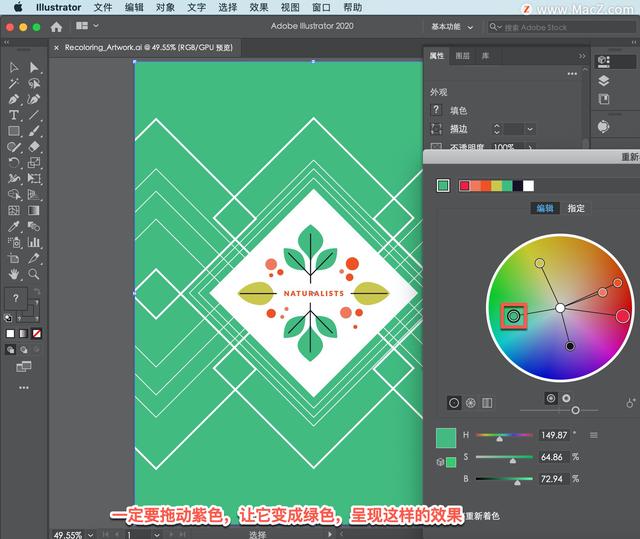Select the Artboard tool
640x539 pixels.
point(13,258)
